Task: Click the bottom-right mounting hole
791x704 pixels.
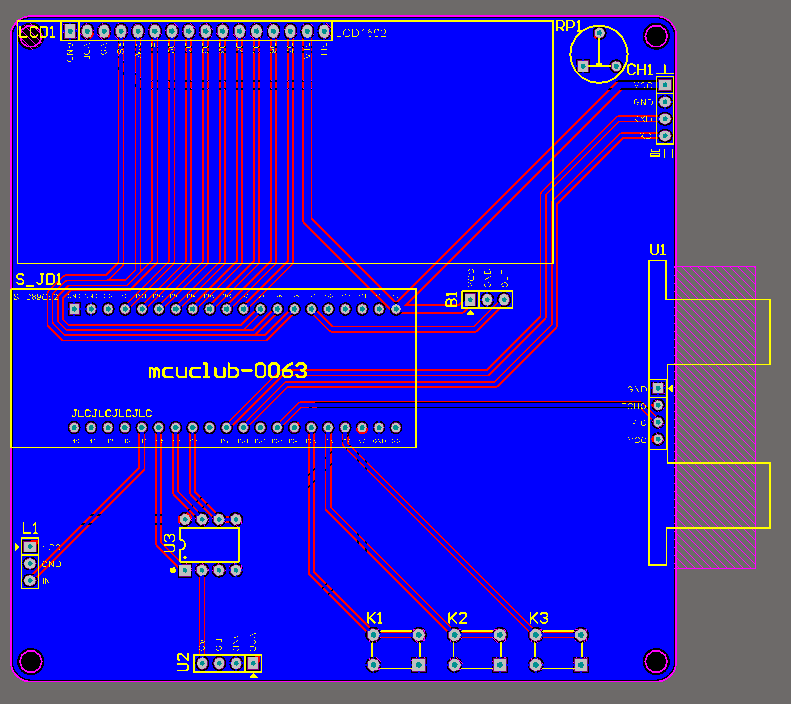Action: click(656, 661)
